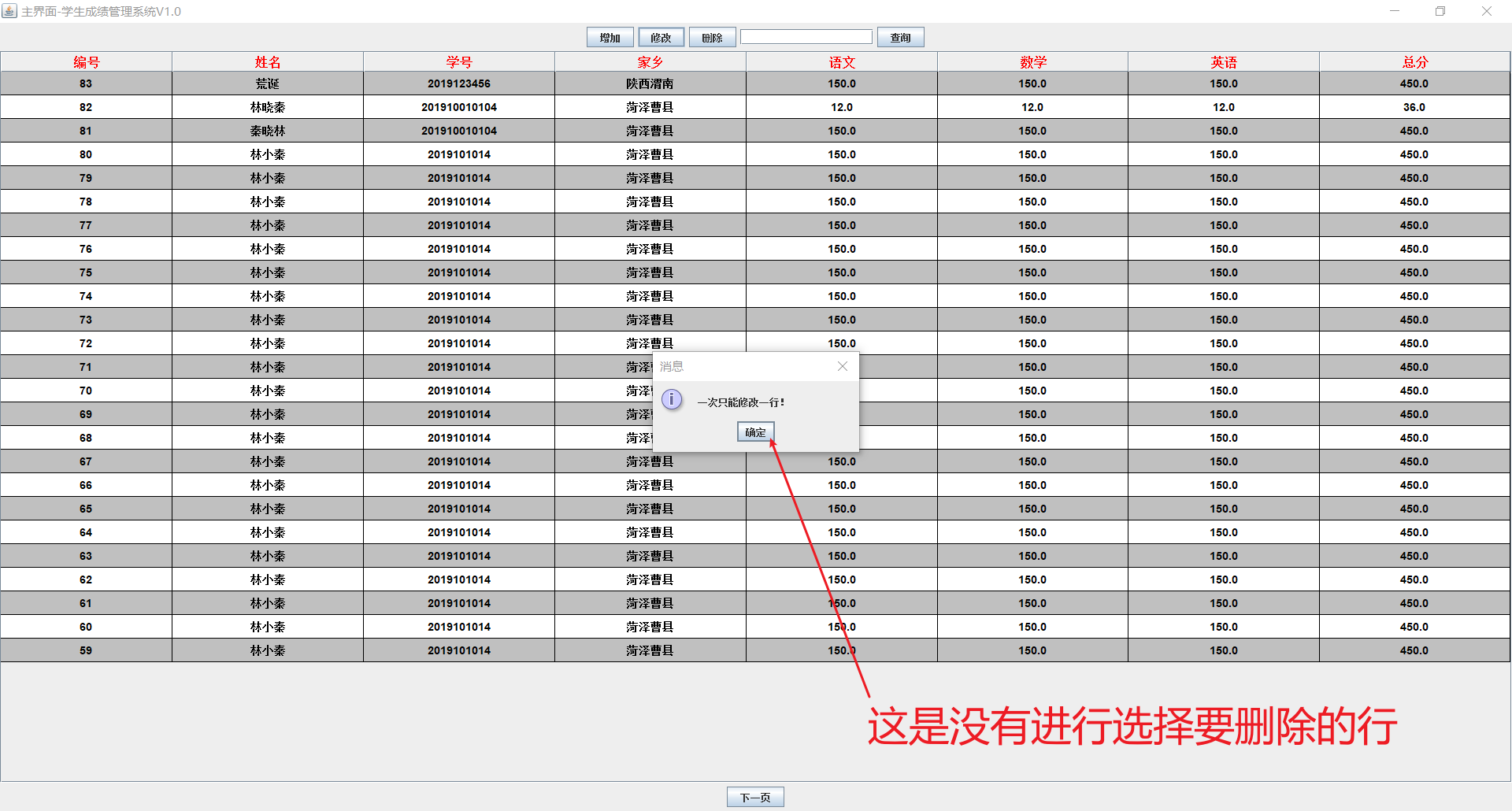The image size is (1512, 811).
Task: Select row with ID 75
Action: (755, 272)
